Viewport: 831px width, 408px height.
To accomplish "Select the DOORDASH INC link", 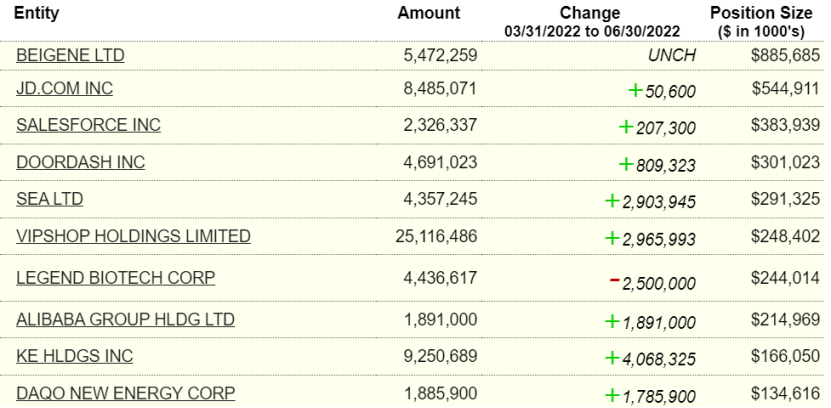I will [80, 162].
